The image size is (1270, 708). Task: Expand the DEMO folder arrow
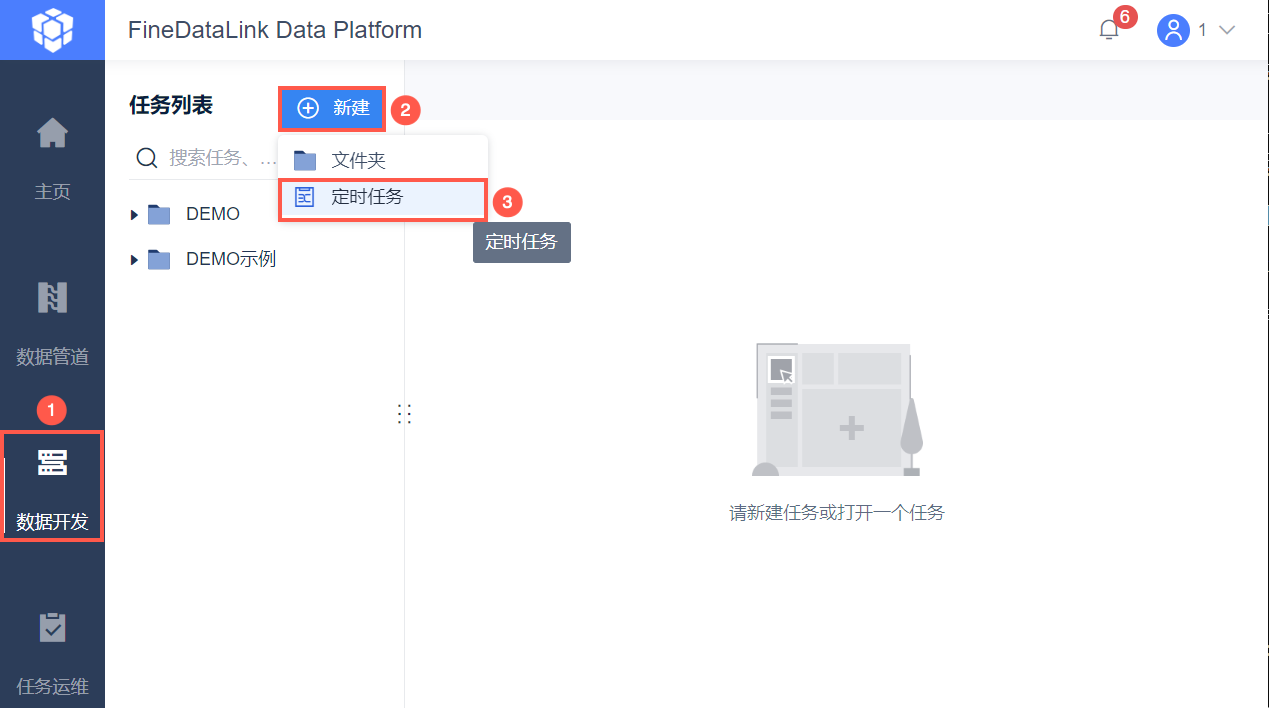coord(135,215)
